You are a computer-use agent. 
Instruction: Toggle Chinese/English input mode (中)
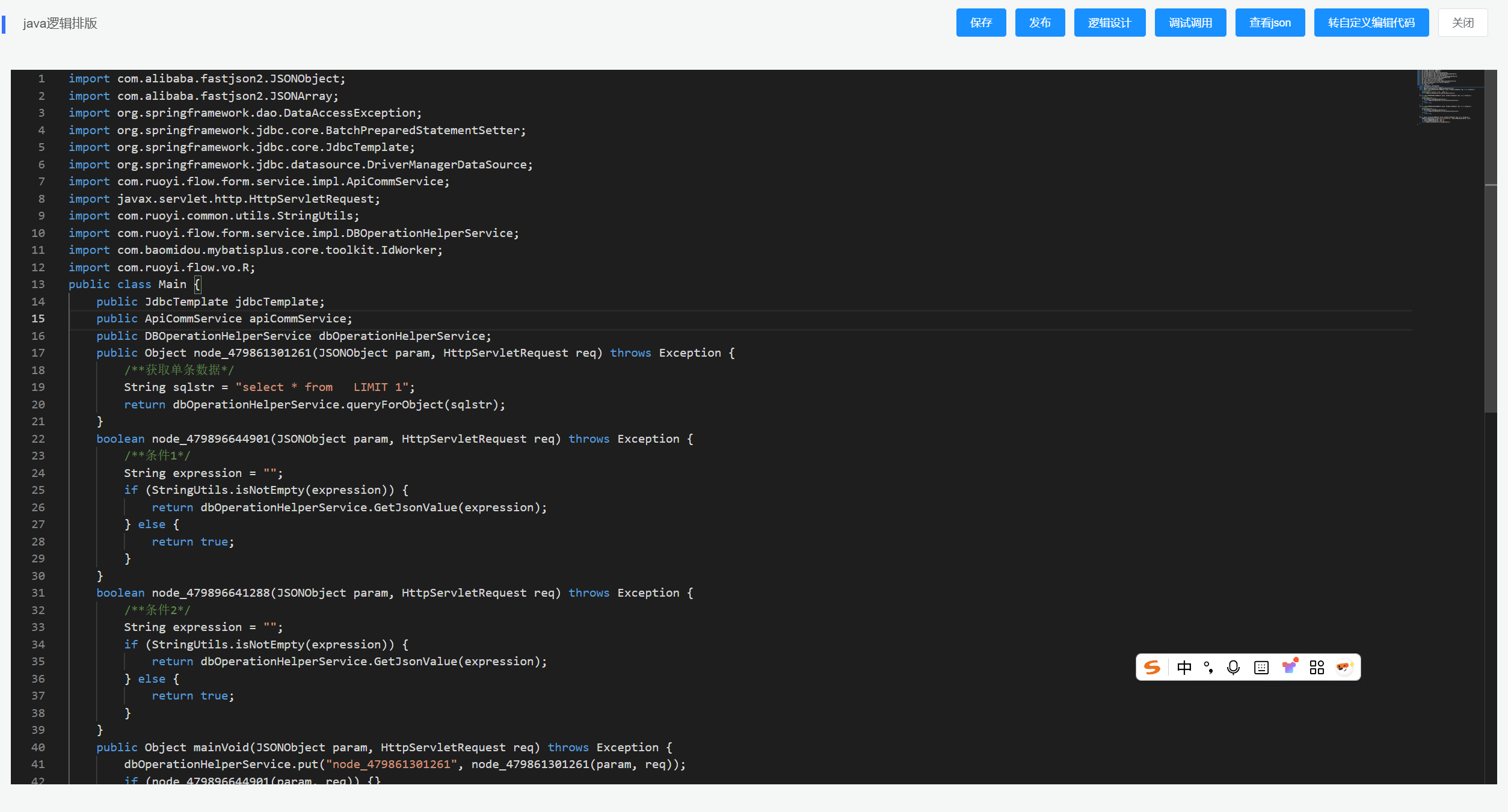pyautogui.click(x=1184, y=668)
